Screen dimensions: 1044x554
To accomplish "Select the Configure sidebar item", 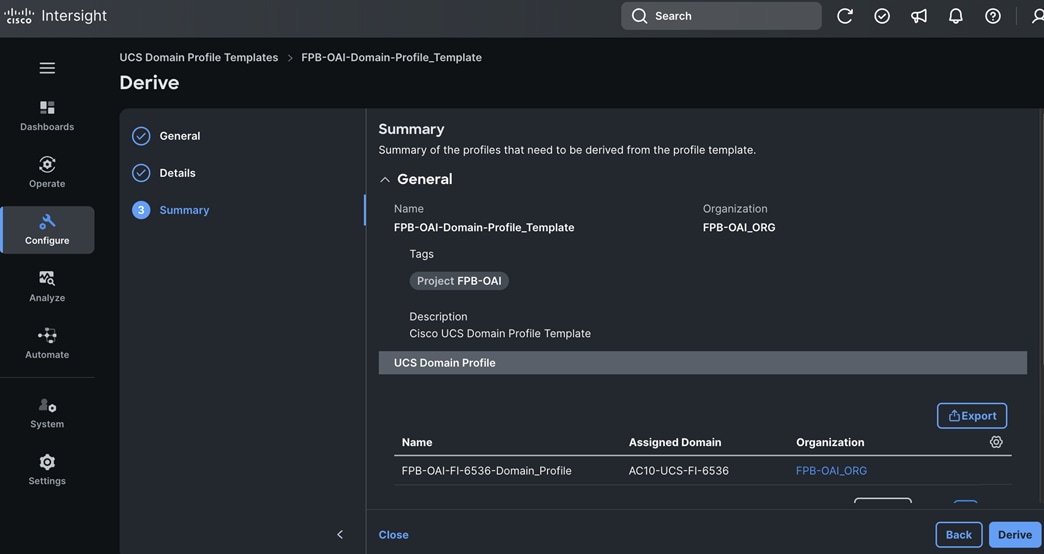I will (47, 230).
